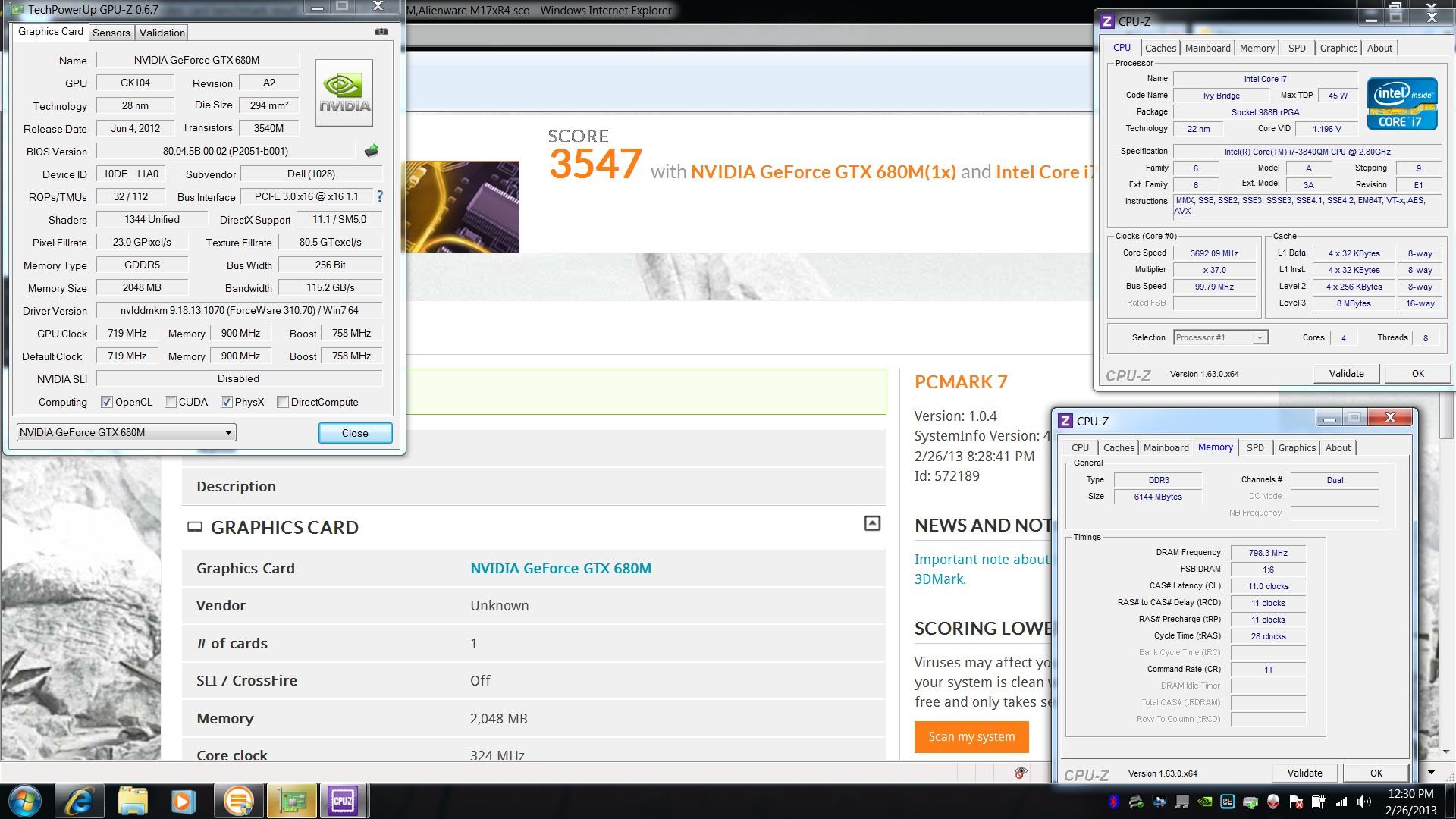Click the orange chat app taskbar icon
The image size is (1456, 819).
coord(238,801)
